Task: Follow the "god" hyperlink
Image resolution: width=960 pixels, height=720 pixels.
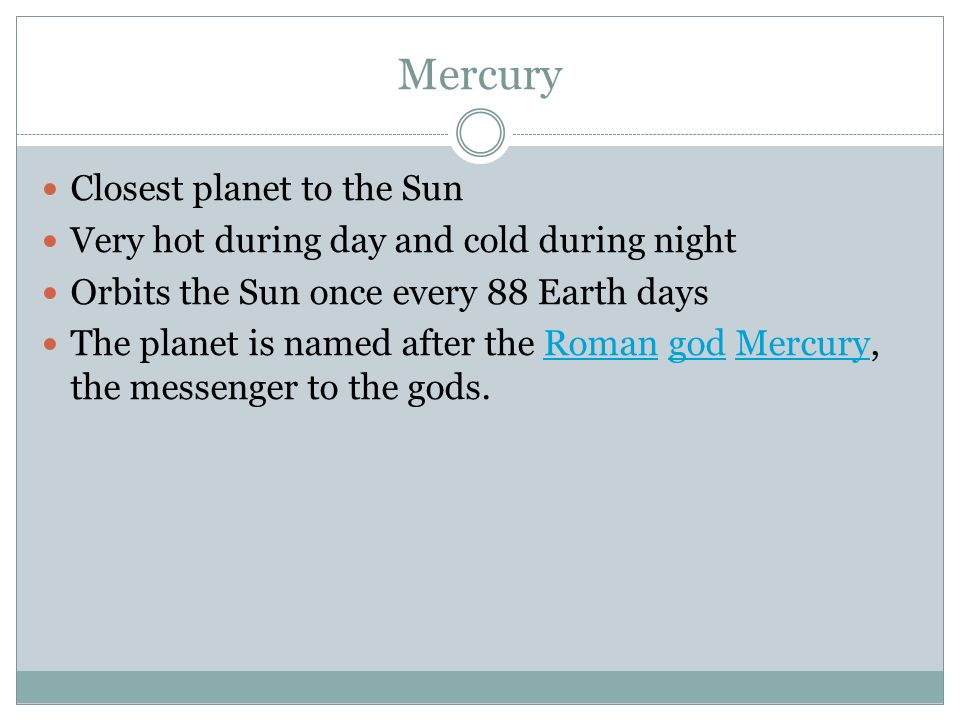Action: pyautogui.click(x=696, y=346)
